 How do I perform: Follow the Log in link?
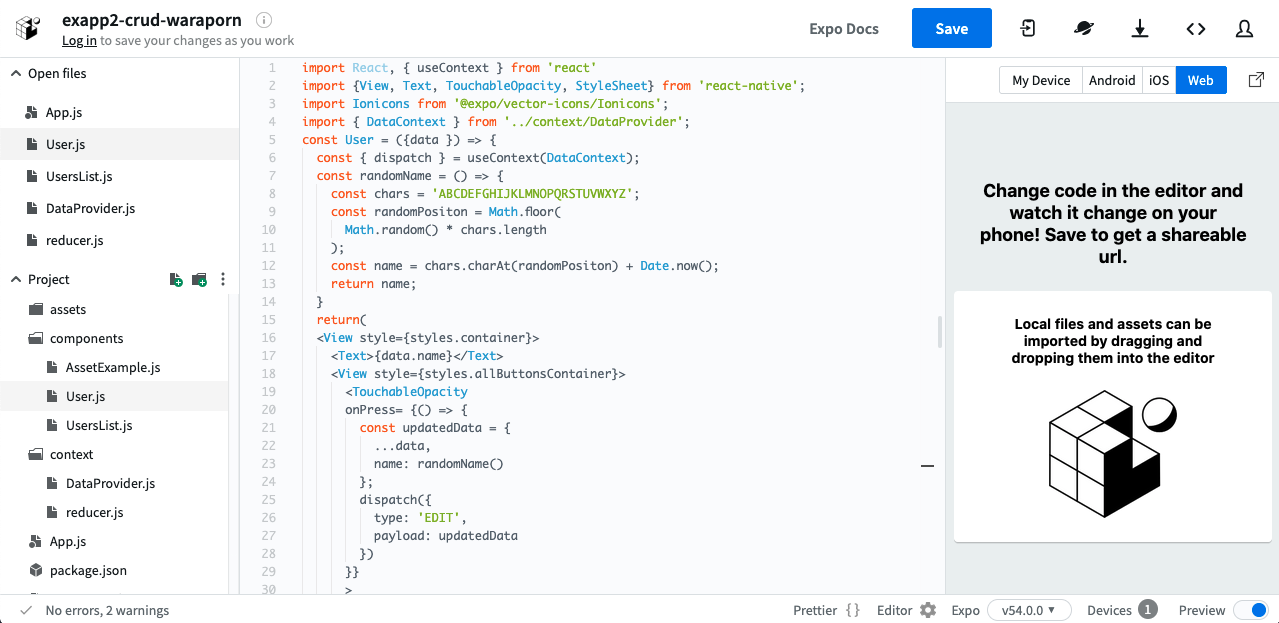(x=79, y=41)
